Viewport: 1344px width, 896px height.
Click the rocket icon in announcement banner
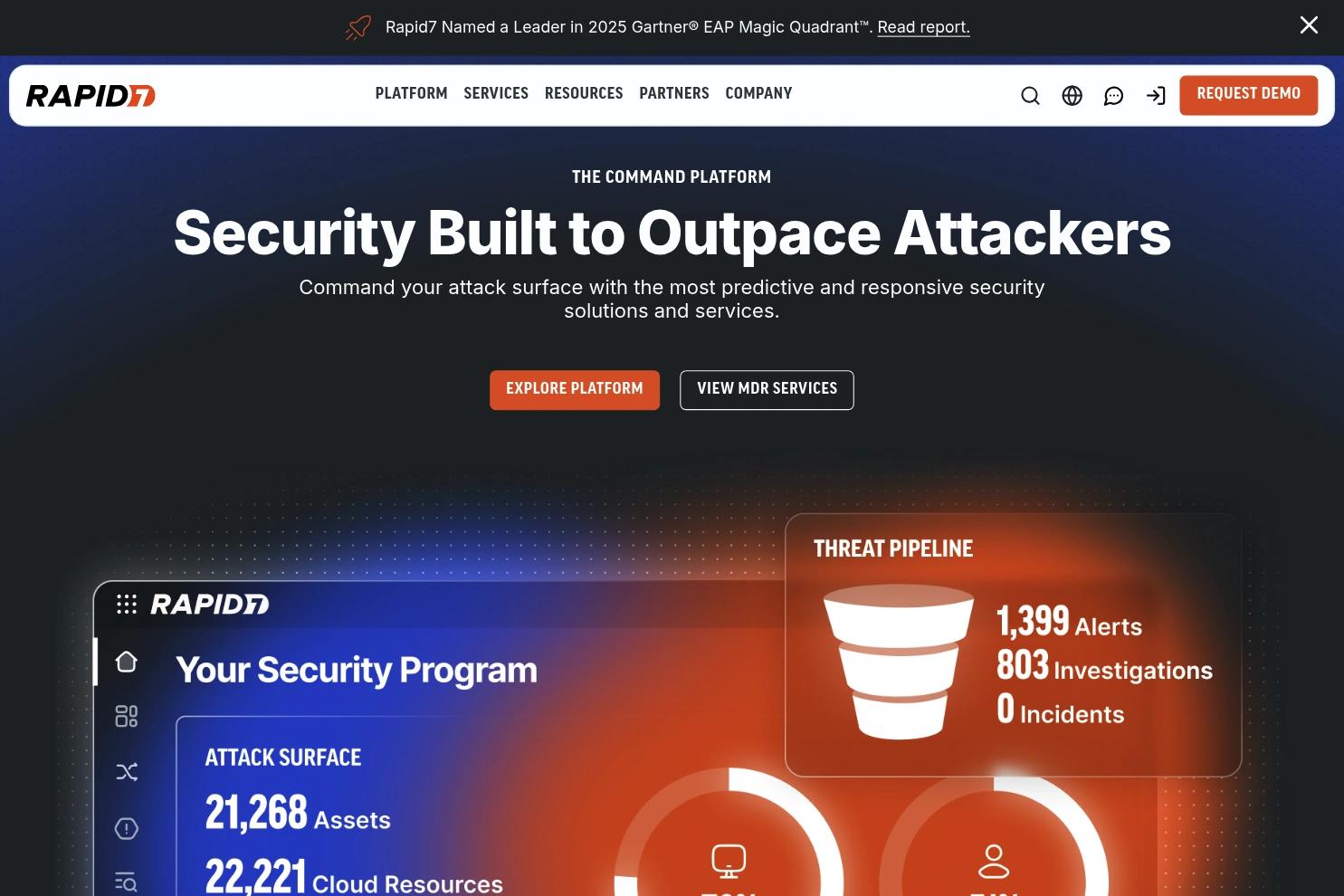pyautogui.click(x=358, y=27)
